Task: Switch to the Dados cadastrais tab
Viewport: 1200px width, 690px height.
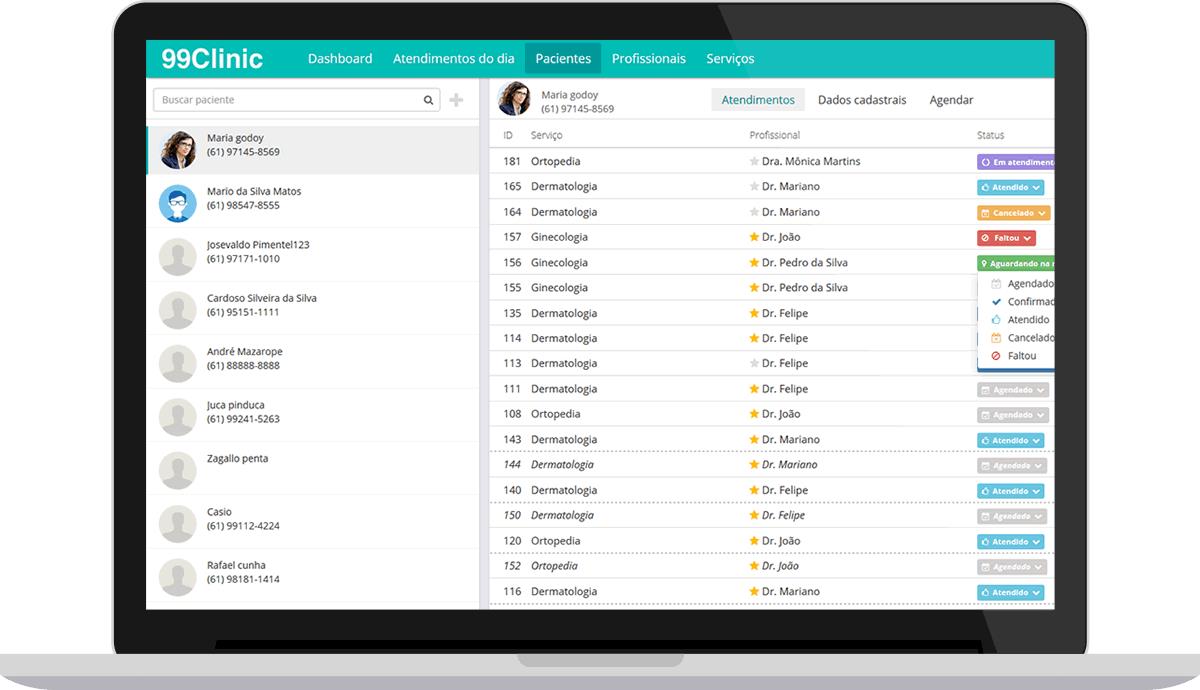Action: [x=862, y=100]
